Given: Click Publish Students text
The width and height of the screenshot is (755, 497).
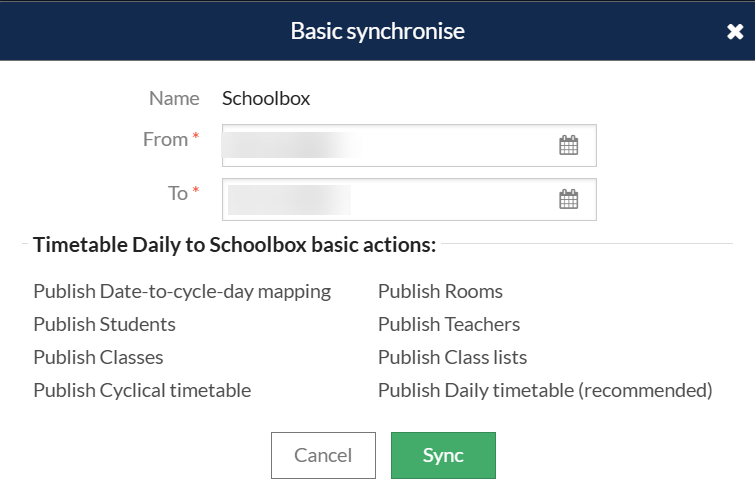Looking at the screenshot, I should coord(104,324).
